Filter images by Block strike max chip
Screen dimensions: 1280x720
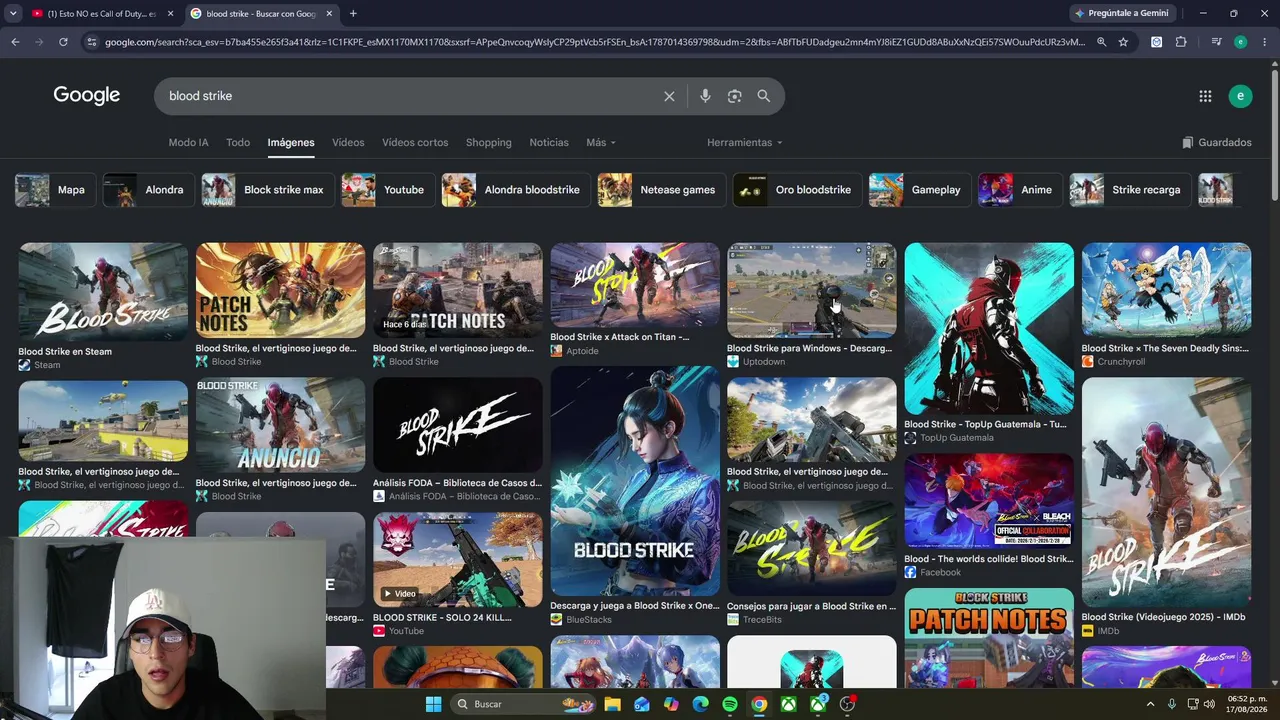coord(266,190)
